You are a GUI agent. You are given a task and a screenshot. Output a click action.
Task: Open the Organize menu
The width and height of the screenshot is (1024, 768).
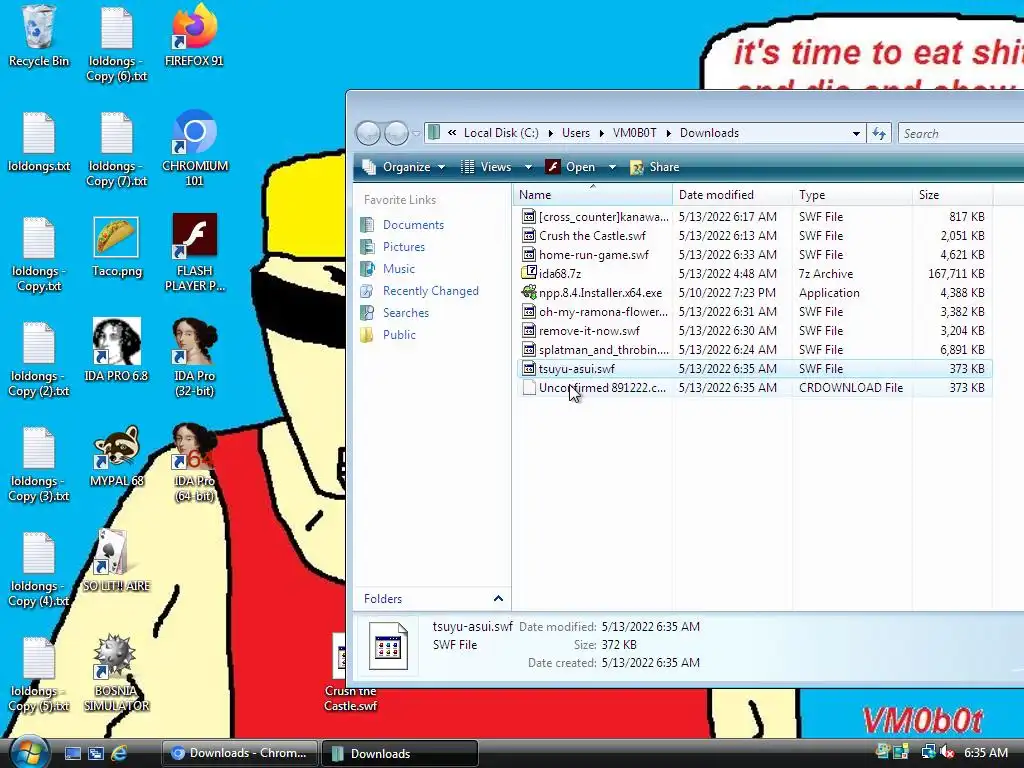click(404, 167)
